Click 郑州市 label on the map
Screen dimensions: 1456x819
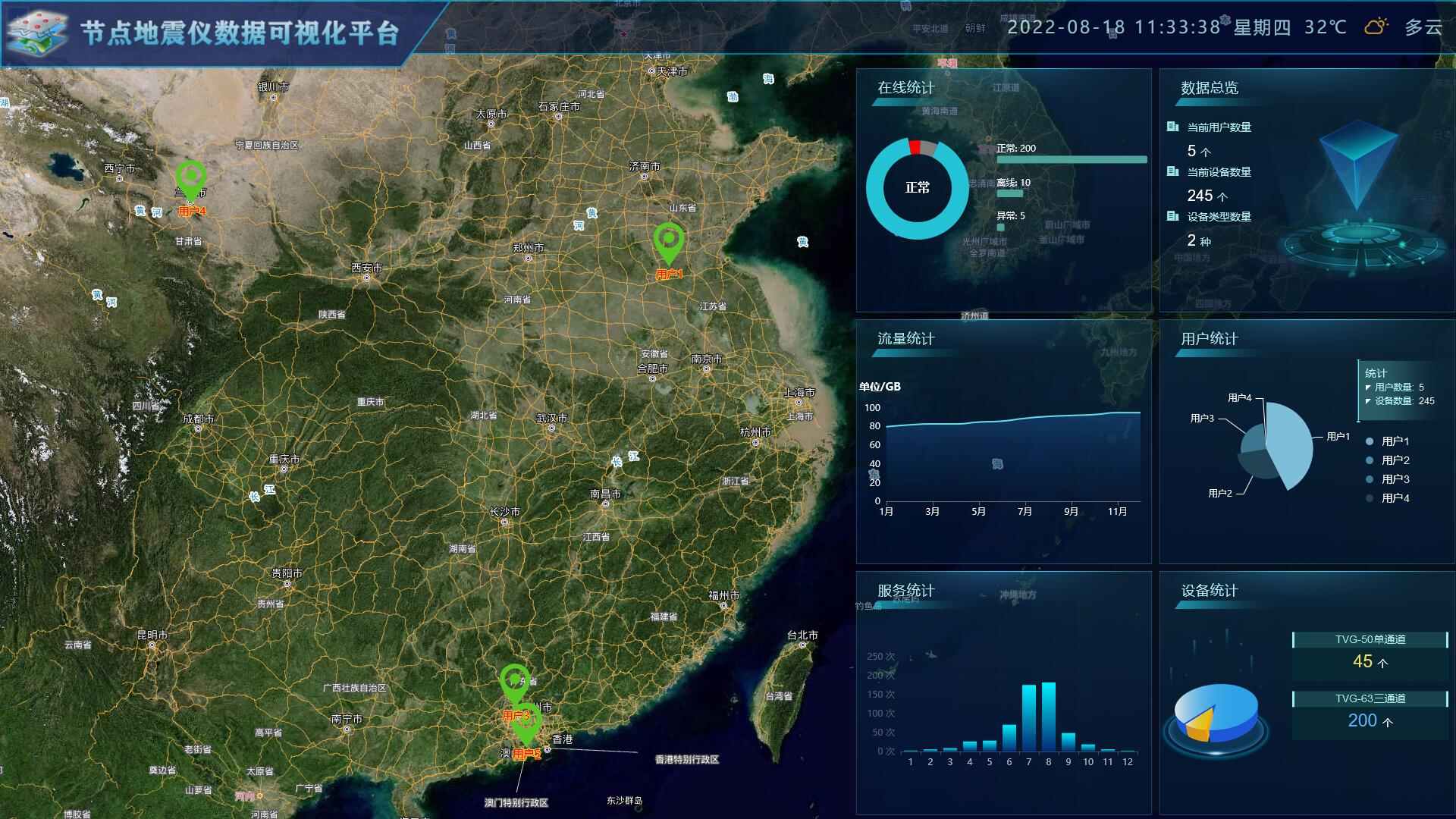[x=528, y=248]
